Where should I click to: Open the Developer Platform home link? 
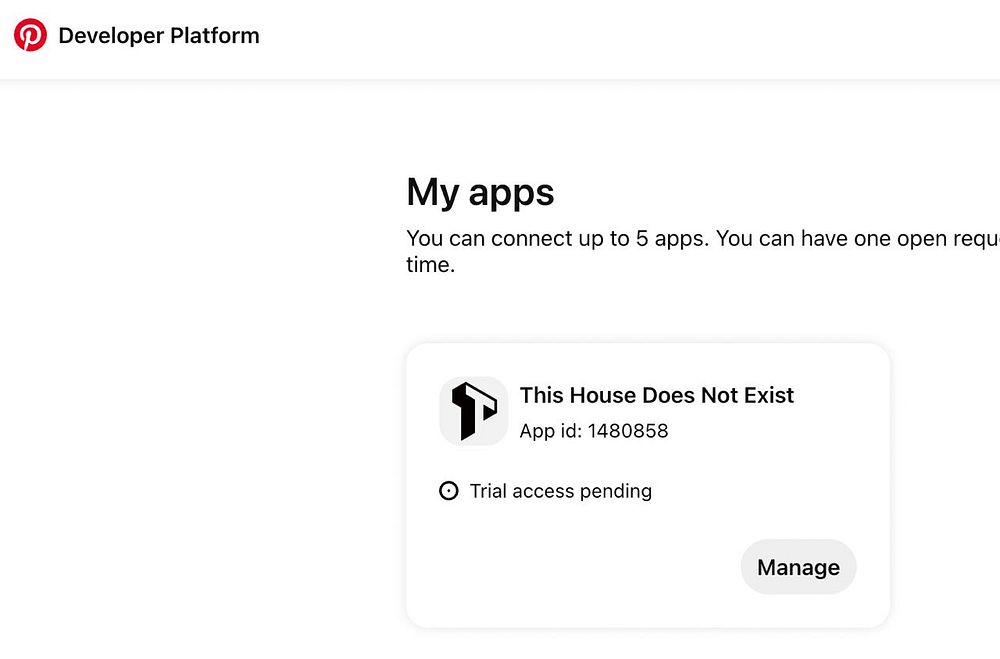pyautogui.click(x=158, y=36)
